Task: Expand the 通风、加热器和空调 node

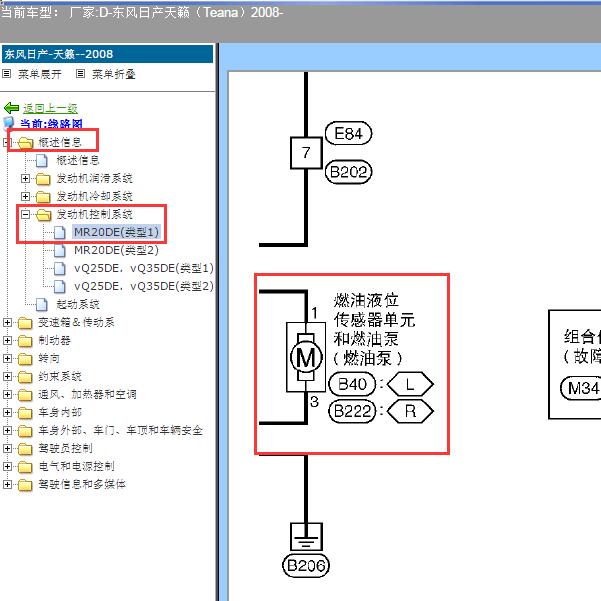Action: click(7, 394)
